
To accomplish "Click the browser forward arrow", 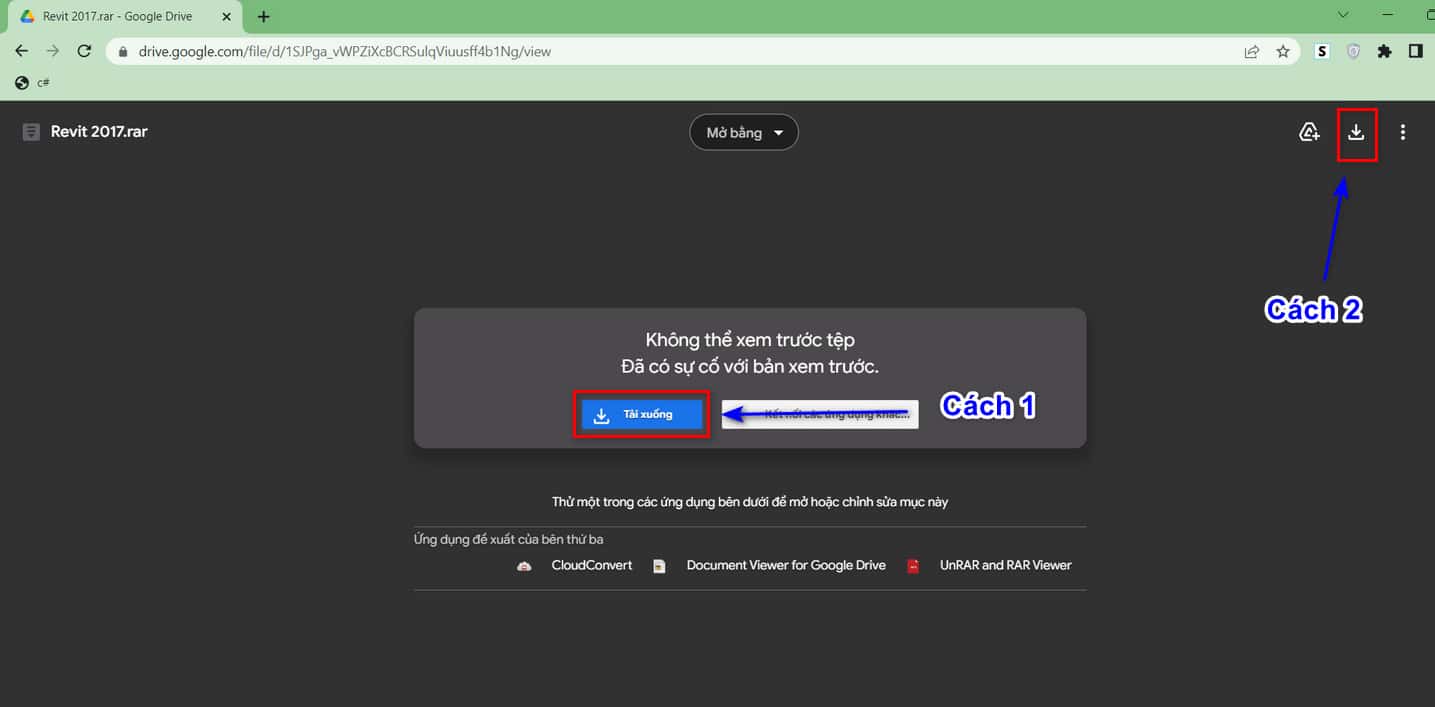I will point(53,51).
